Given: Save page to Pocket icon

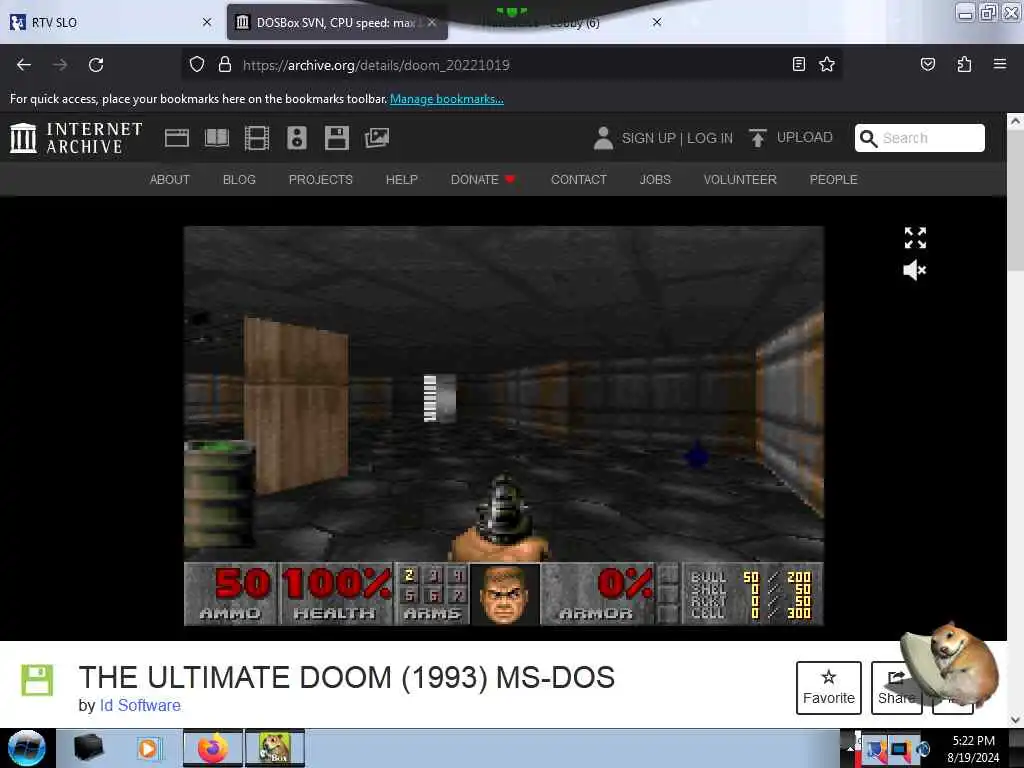Looking at the screenshot, I should pos(928,64).
